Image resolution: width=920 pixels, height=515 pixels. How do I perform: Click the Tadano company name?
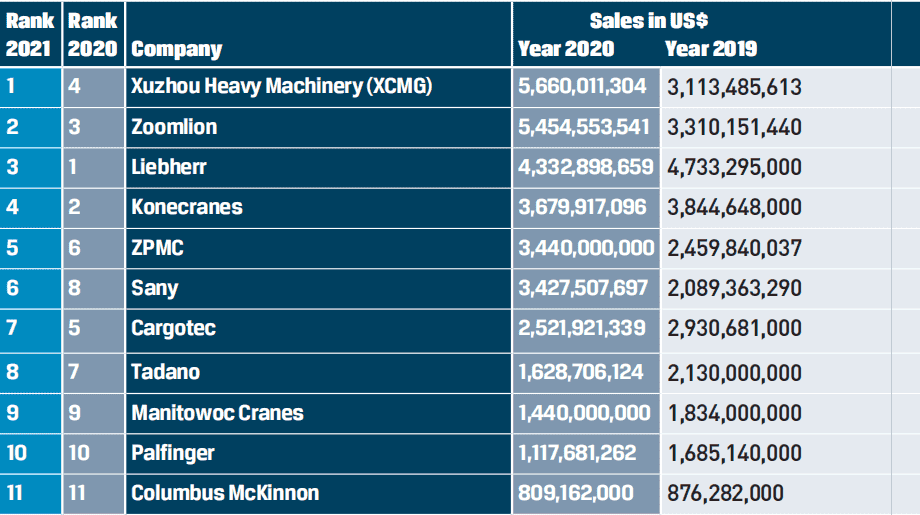click(x=165, y=372)
